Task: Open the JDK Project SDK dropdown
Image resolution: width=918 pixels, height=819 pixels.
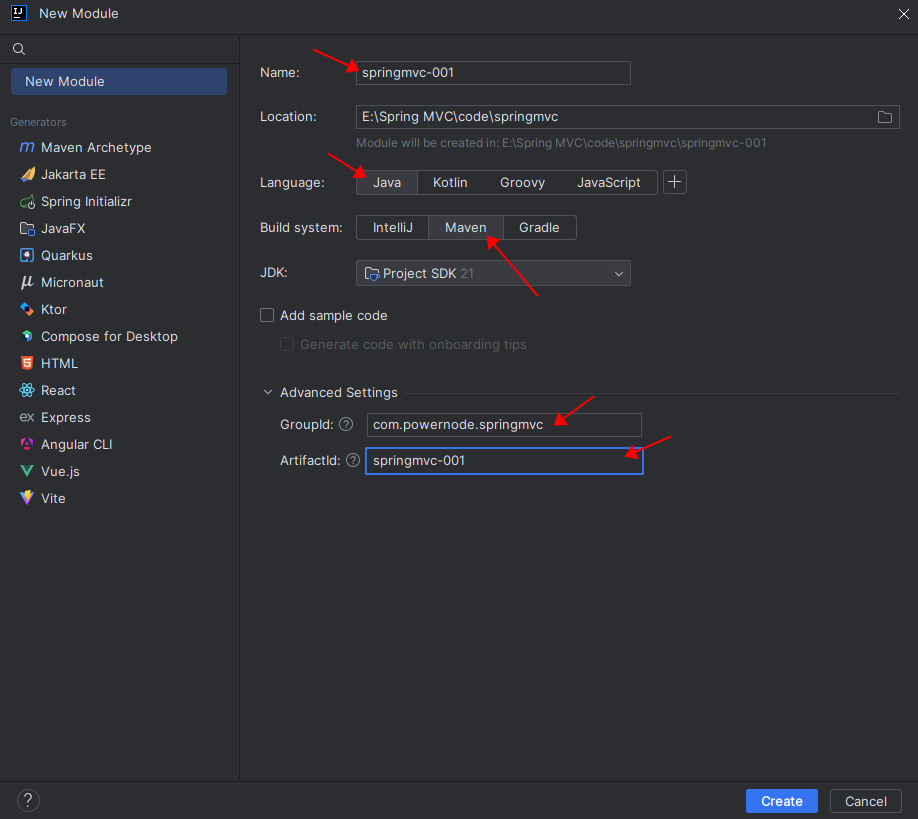Action: click(x=493, y=273)
